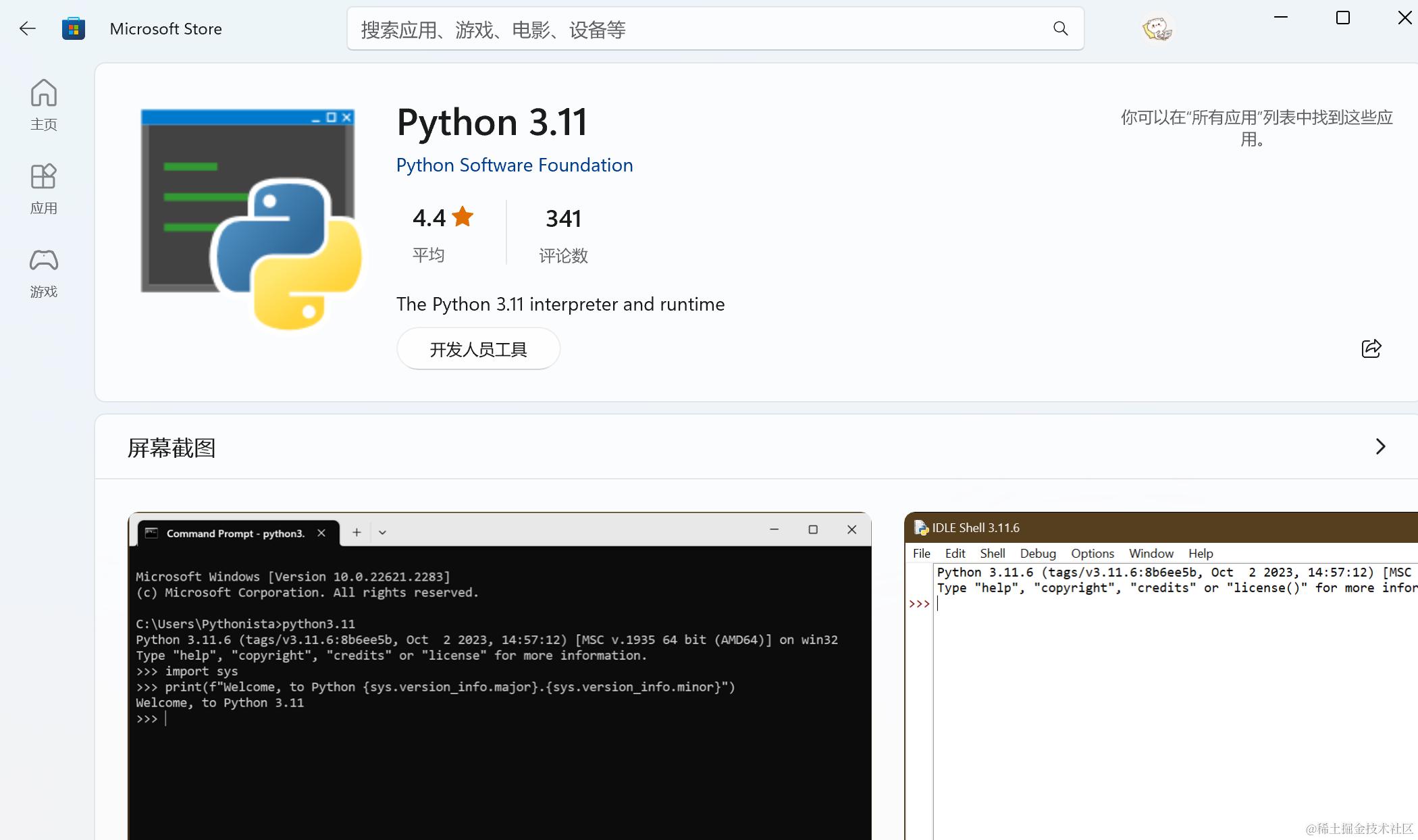Expand the screenshots (屏幕截图) section chevron
The width and height of the screenshot is (1418, 840).
coord(1380,446)
